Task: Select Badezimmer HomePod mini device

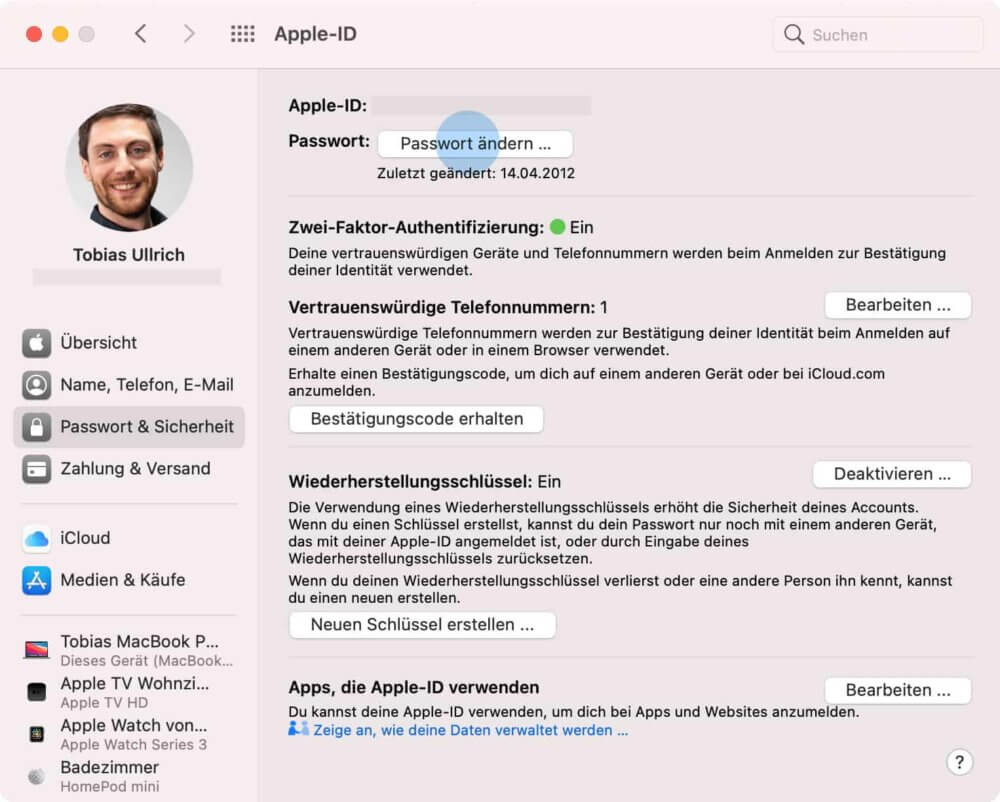Action: click(129, 776)
